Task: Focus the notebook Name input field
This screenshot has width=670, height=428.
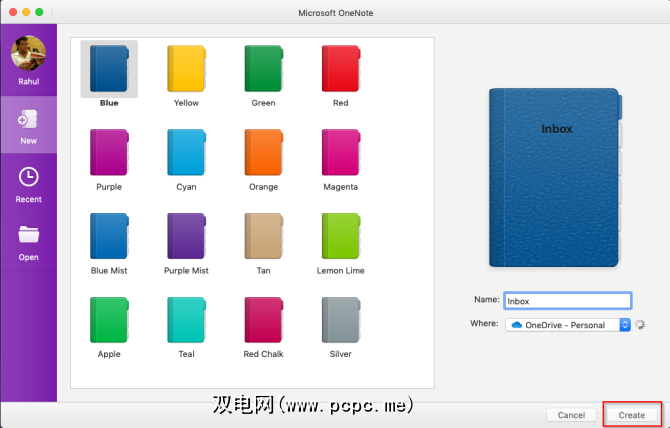Action: [x=568, y=301]
